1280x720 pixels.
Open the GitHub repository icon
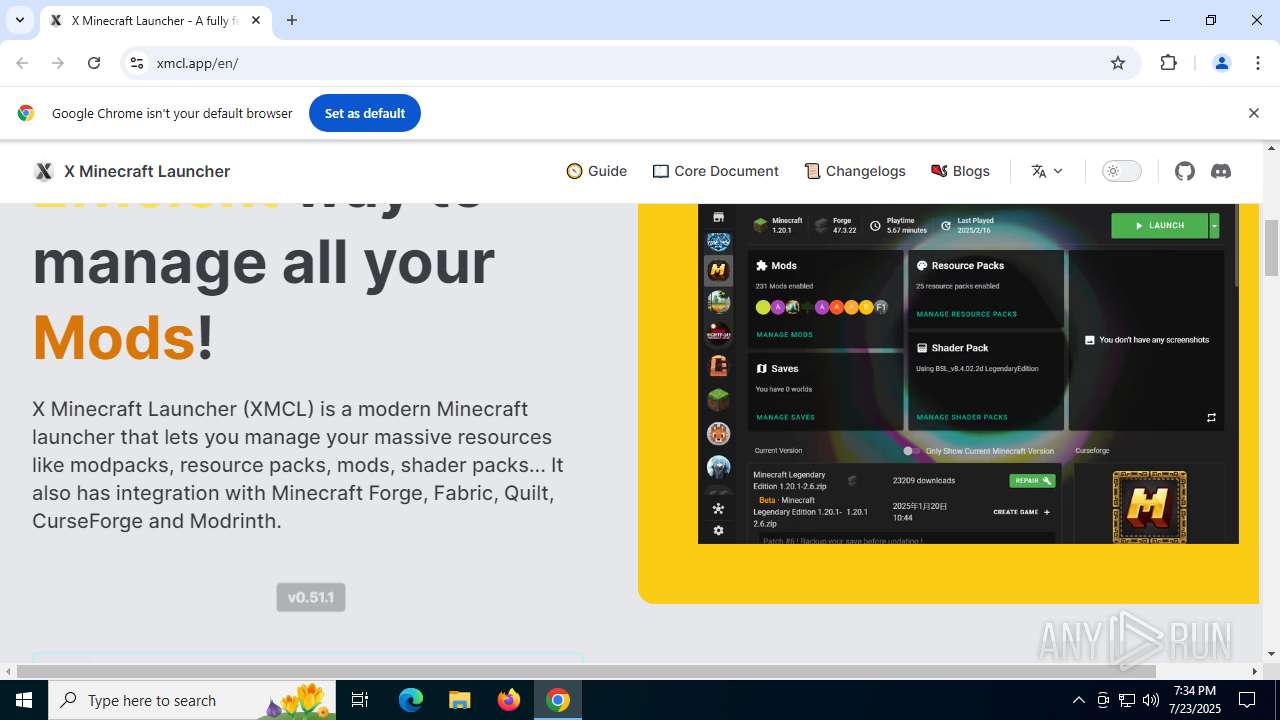(x=1185, y=171)
